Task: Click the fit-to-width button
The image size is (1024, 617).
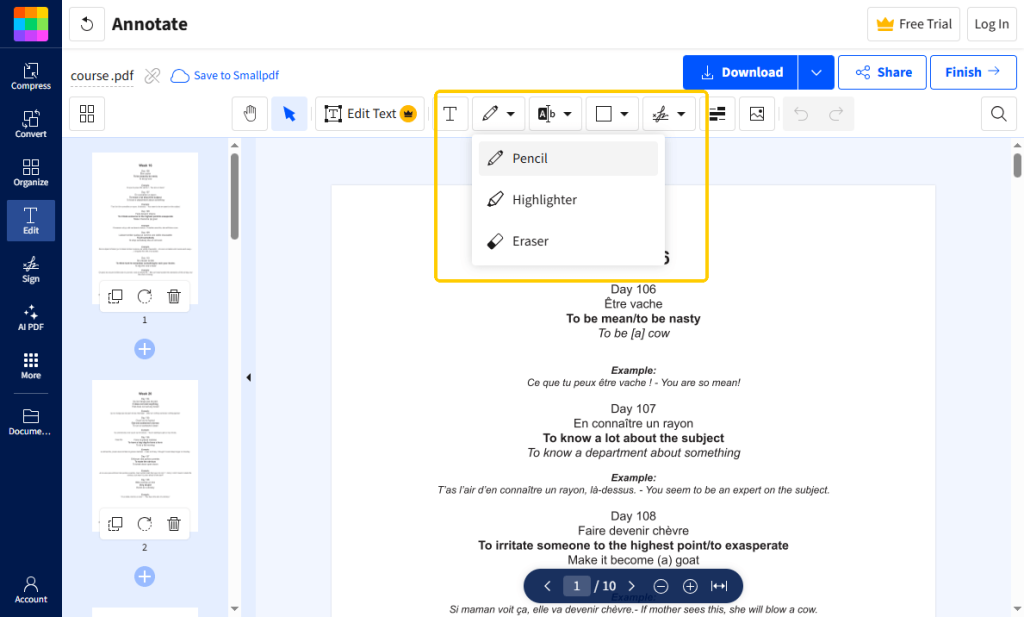Action: 719,586
